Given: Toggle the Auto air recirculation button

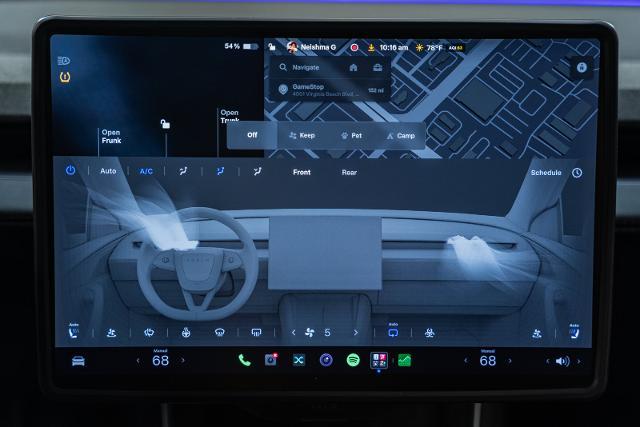Looking at the screenshot, I should click(x=393, y=331).
